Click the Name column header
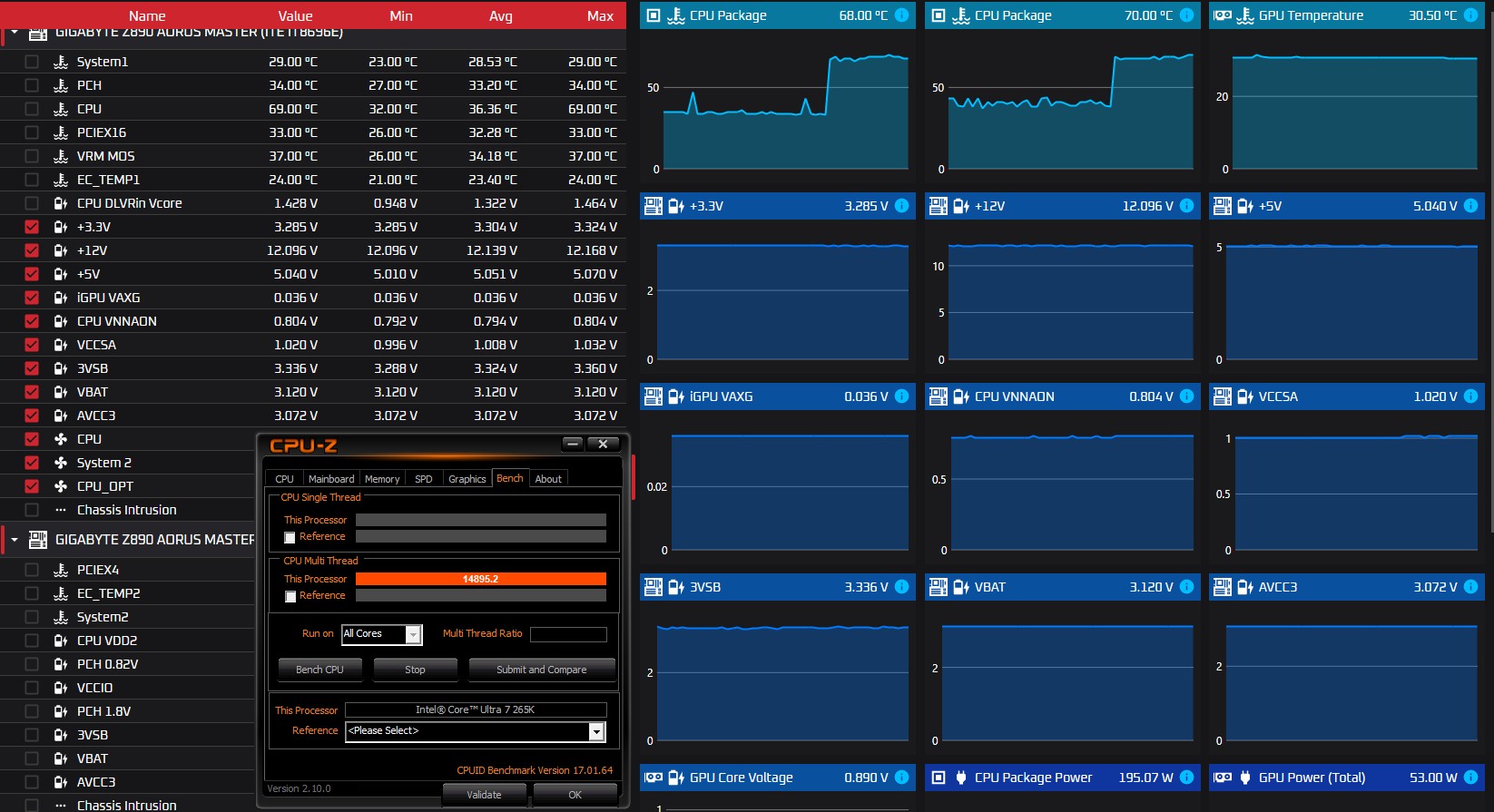This screenshot has height=812, width=1494. (147, 15)
